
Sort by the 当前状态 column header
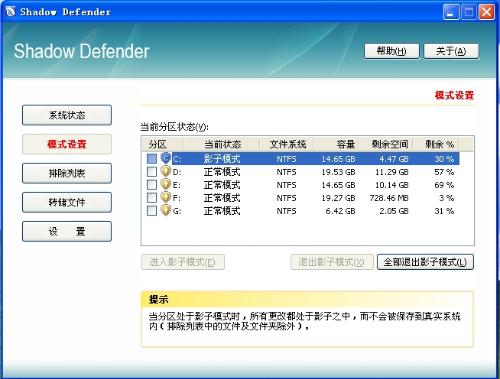click(x=221, y=144)
